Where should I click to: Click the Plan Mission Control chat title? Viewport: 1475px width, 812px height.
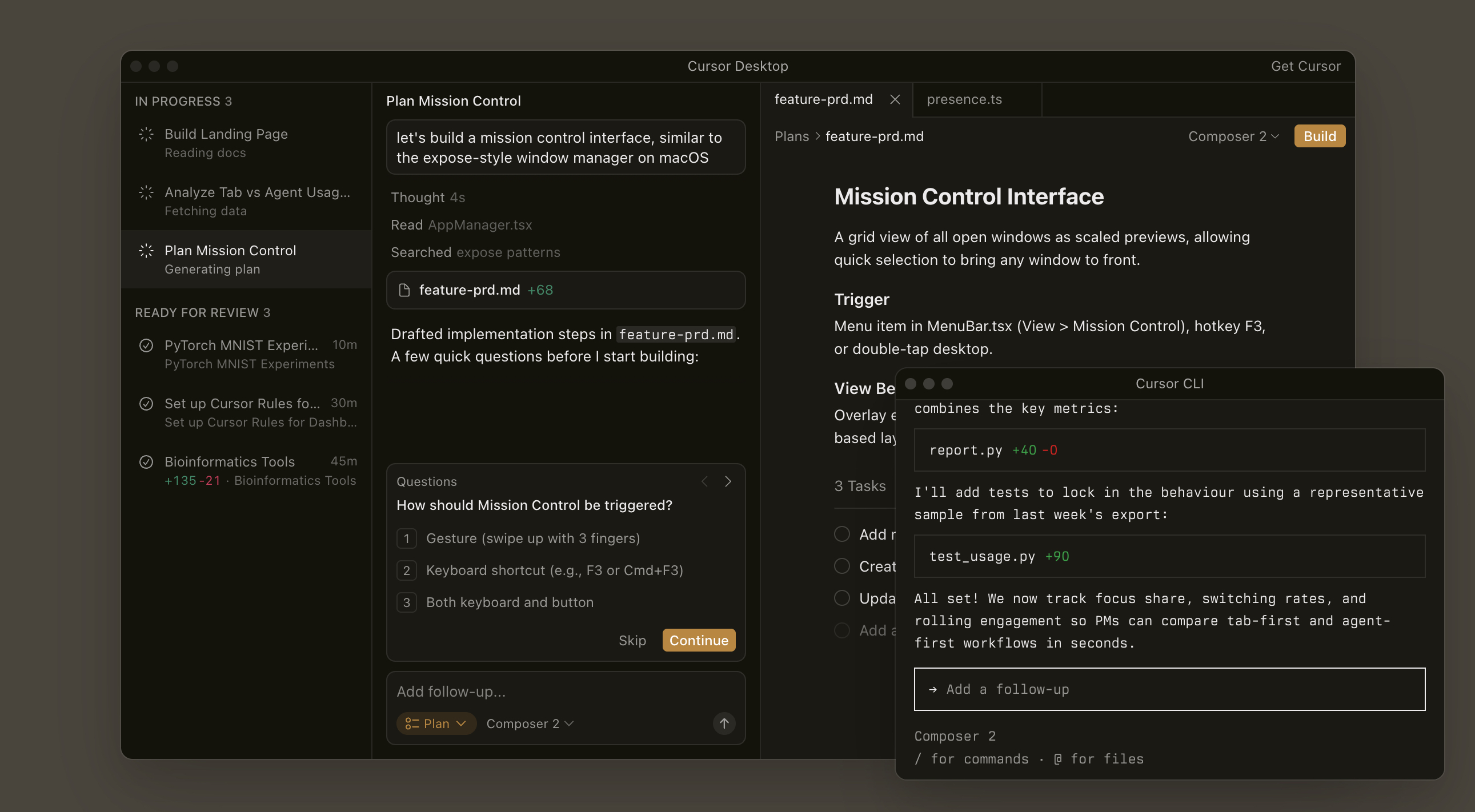coord(454,101)
